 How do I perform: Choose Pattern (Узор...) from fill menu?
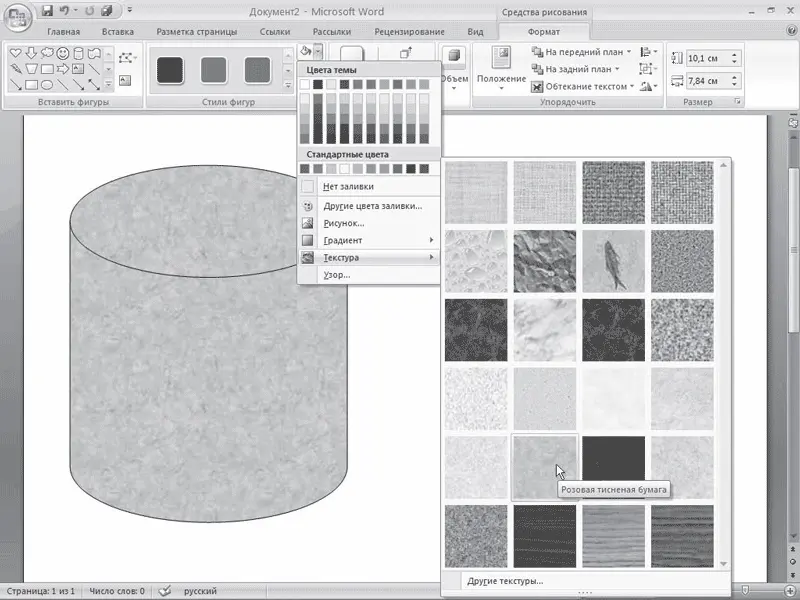coord(337,275)
